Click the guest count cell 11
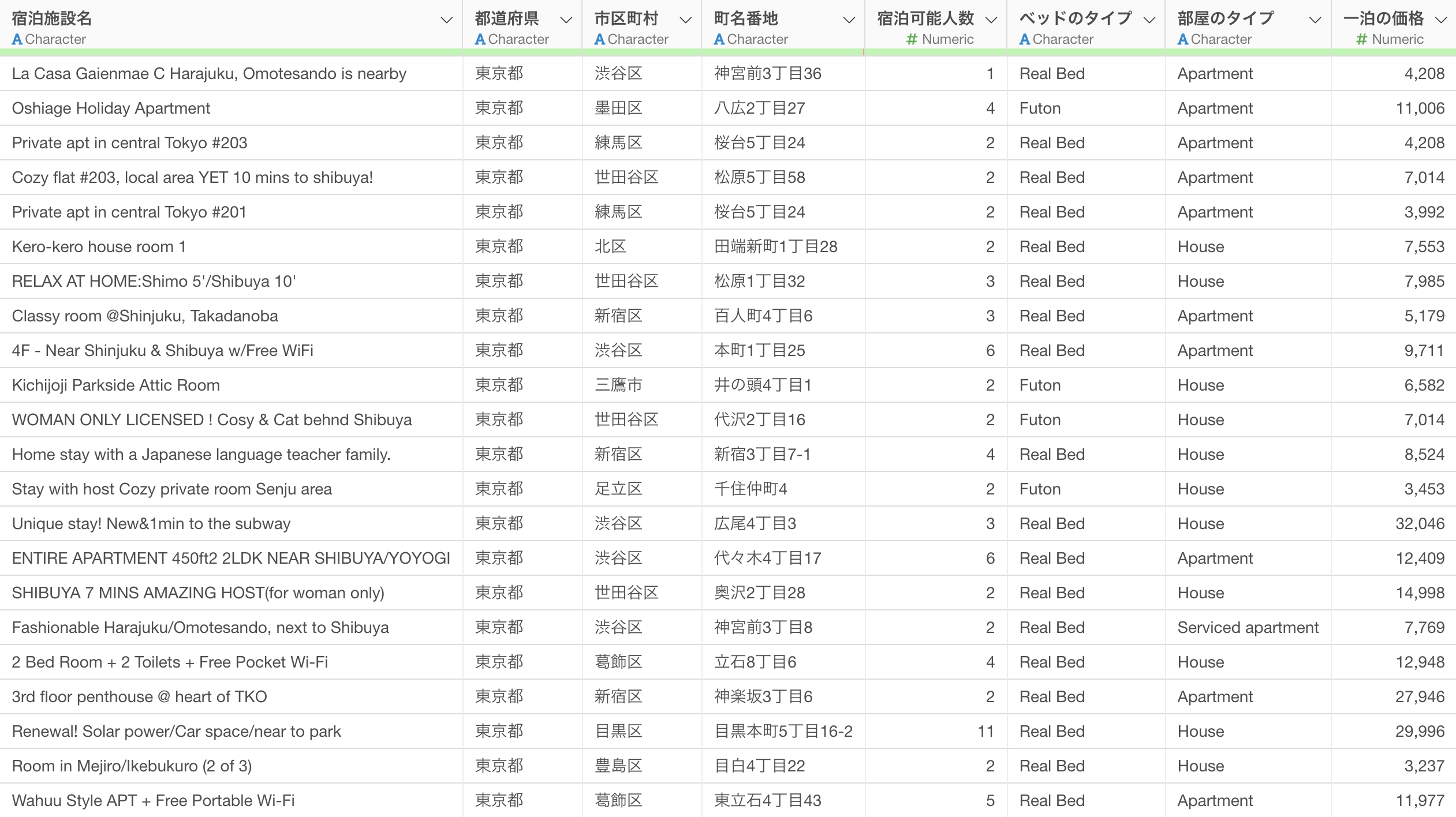 click(x=936, y=731)
